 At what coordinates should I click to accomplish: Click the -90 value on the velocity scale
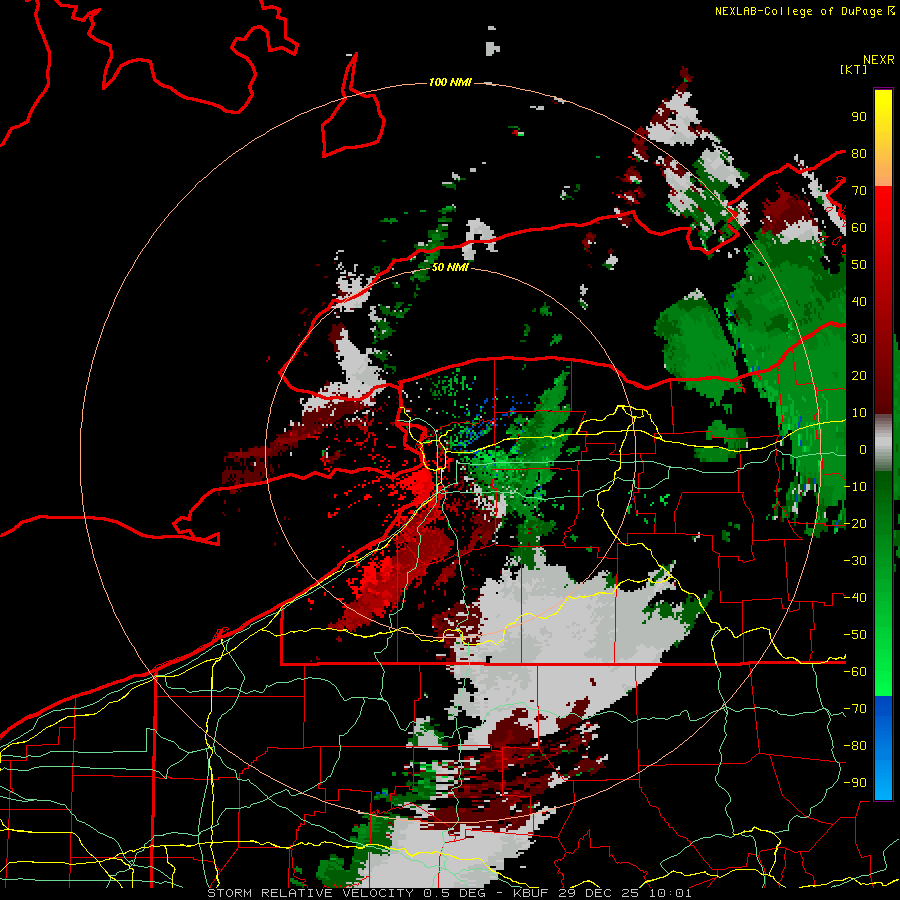click(x=855, y=783)
